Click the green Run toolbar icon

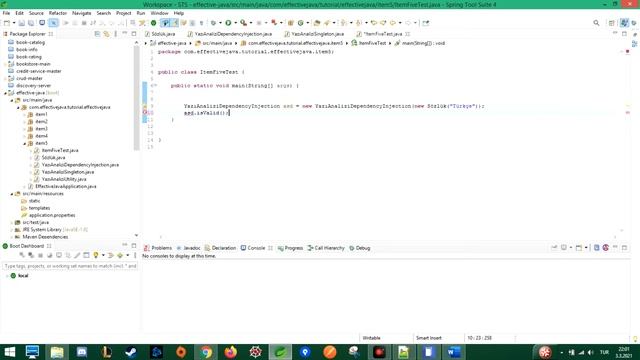point(228,23)
